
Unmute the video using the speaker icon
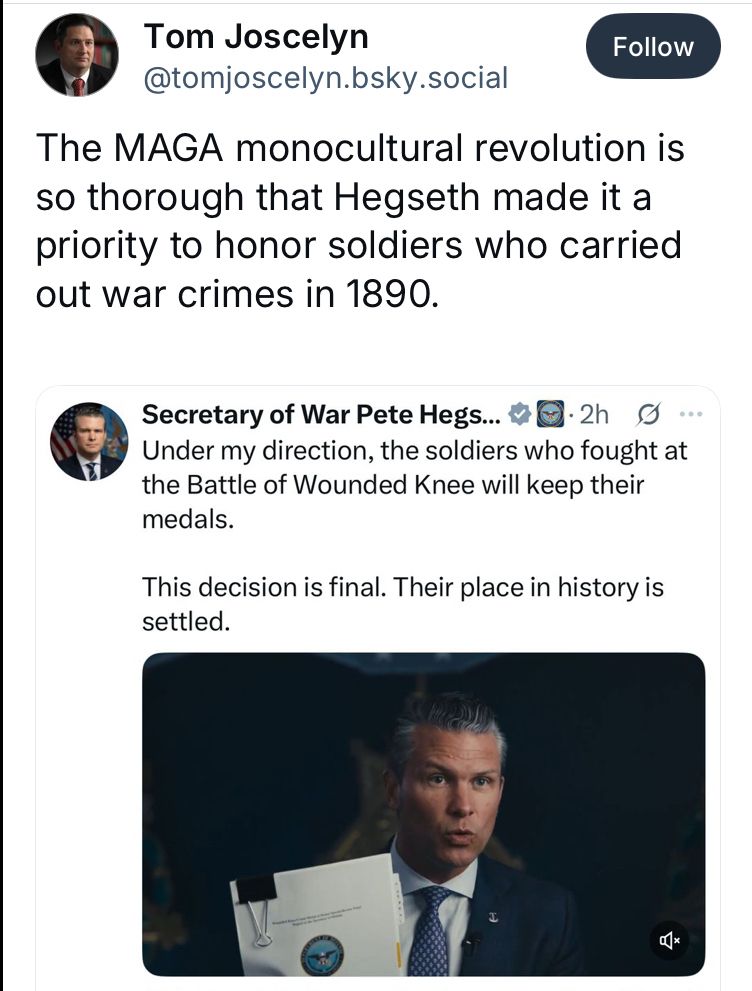(669, 941)
